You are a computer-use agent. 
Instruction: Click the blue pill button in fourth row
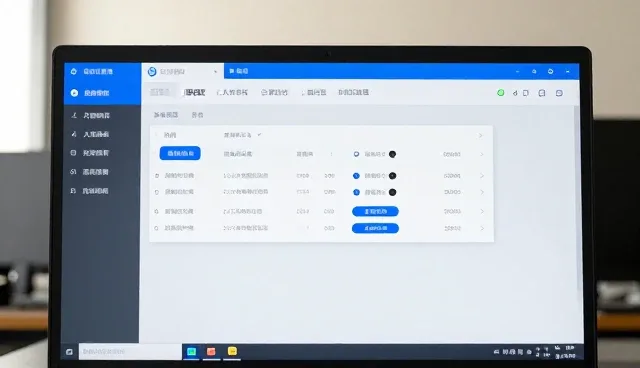pyautogui.click(x=375, y=211)
